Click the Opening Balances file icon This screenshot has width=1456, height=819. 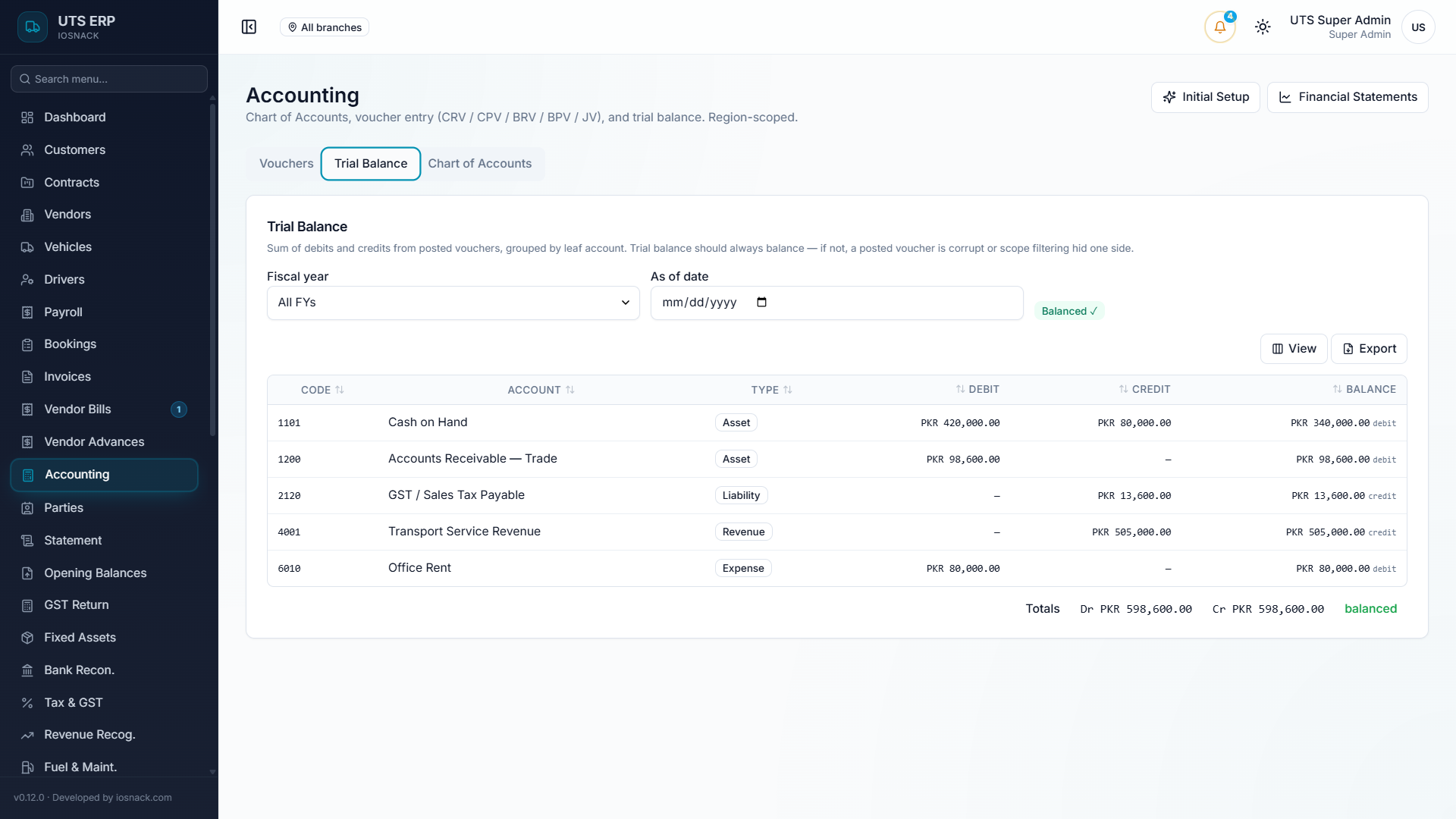point(27,573)
